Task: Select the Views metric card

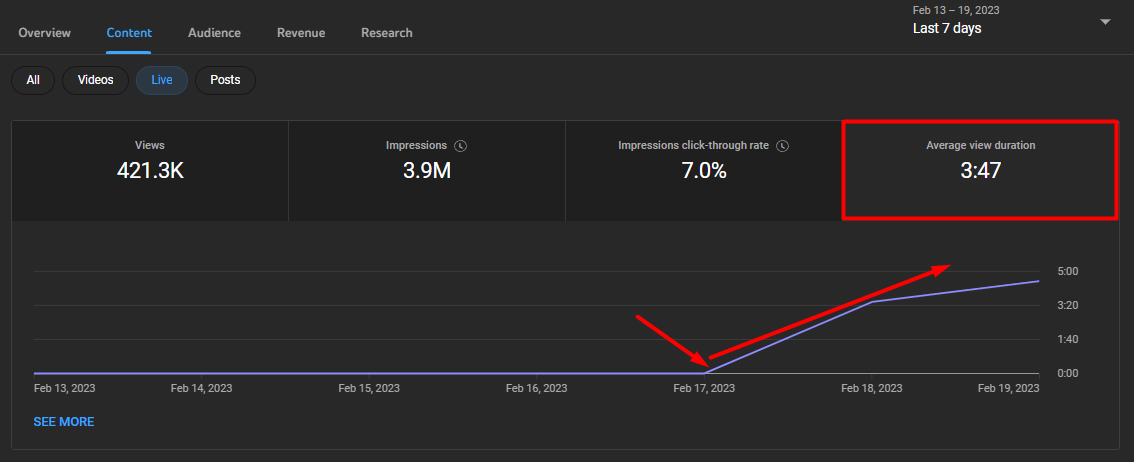Action: coord(150,171)
